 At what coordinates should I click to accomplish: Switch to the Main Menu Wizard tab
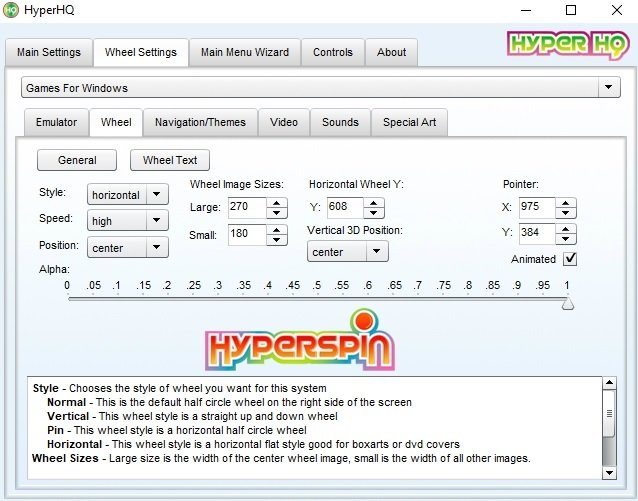point(244,52)
